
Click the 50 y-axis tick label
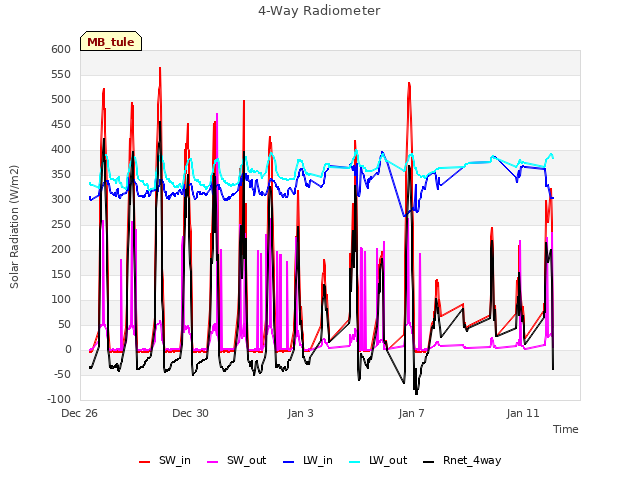65,325
